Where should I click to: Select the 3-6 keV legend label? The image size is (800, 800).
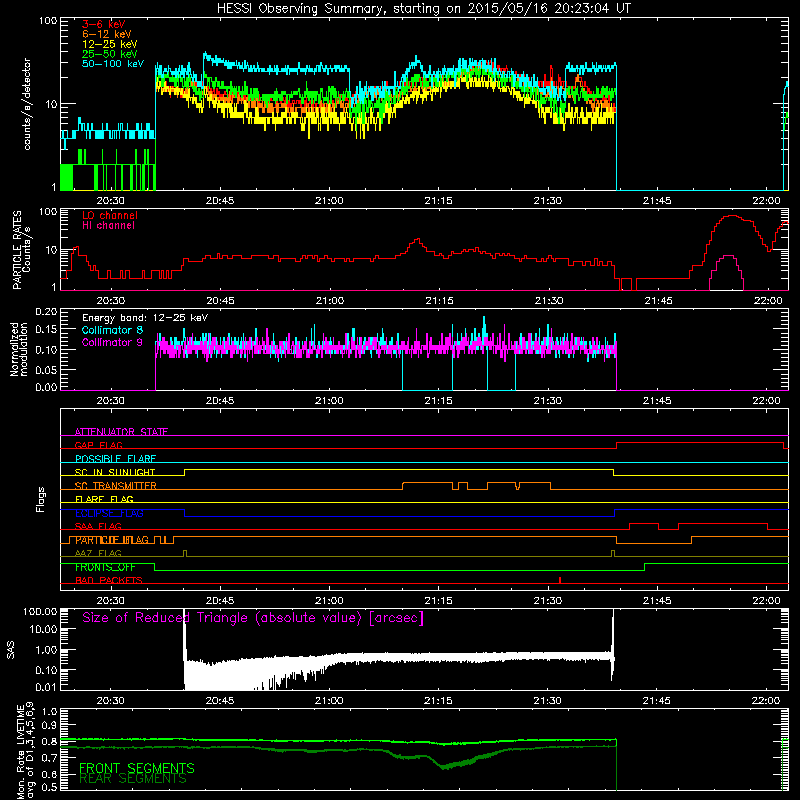[104, 24]
